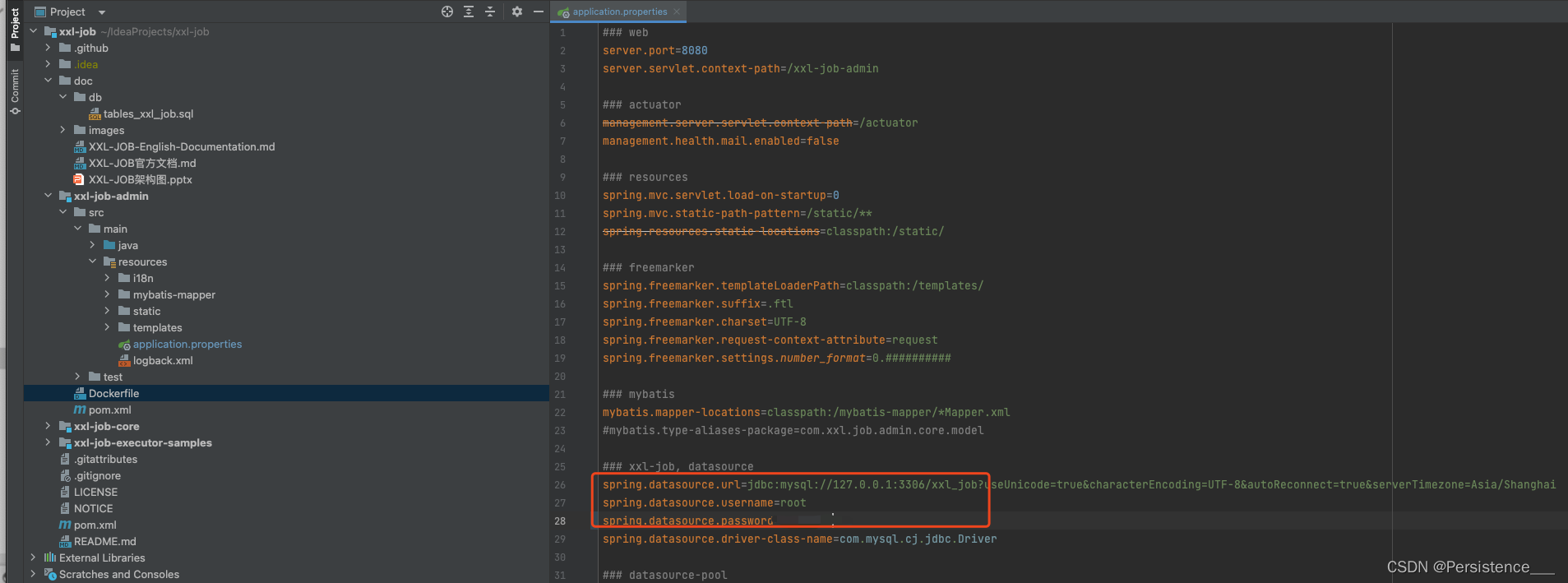Click spring.freemarker.charset=UTF-8 line
This screenshot has width=1568, height=583.
[704, 322]
